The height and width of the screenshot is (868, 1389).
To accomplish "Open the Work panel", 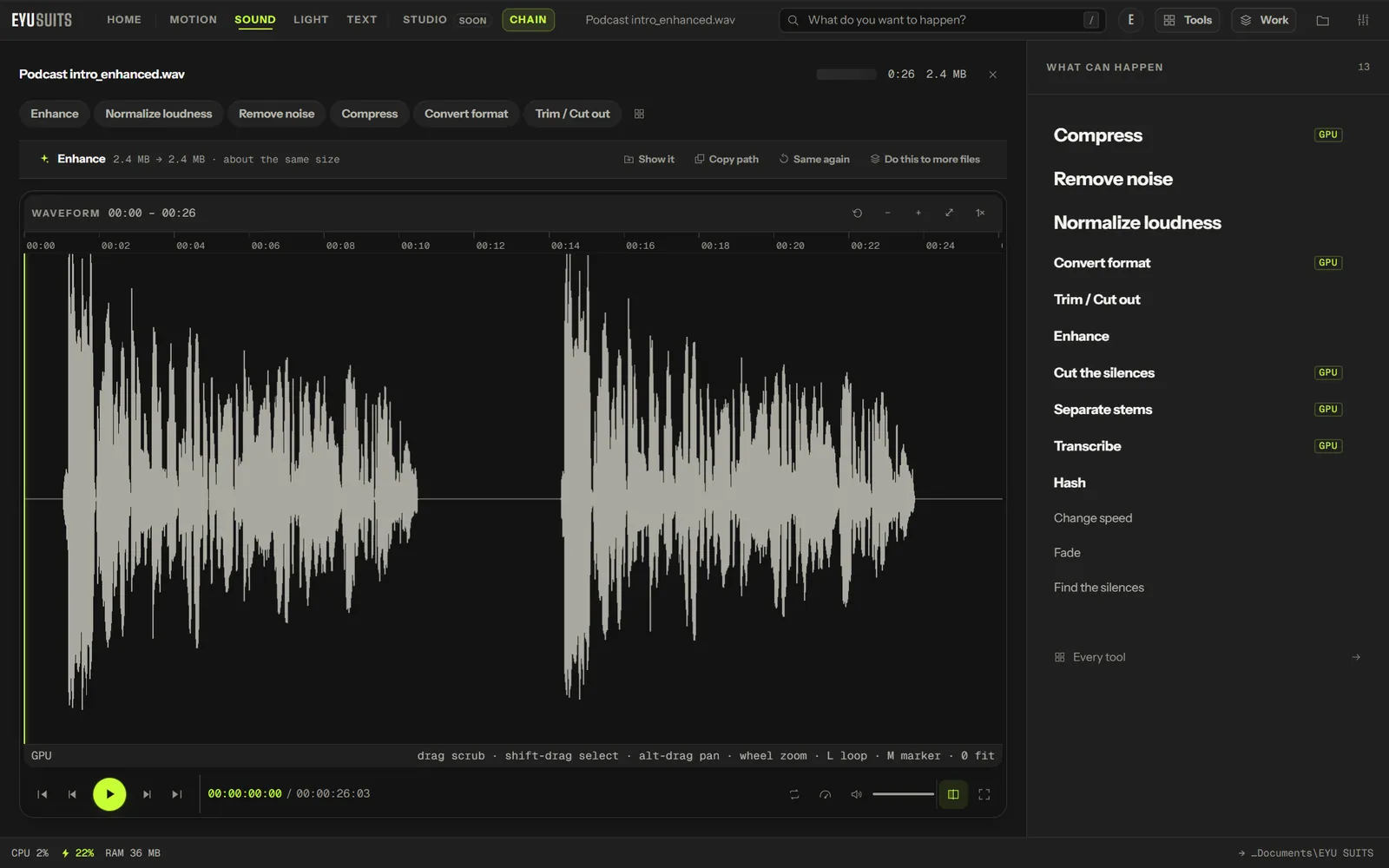I will click(1264, 20).
